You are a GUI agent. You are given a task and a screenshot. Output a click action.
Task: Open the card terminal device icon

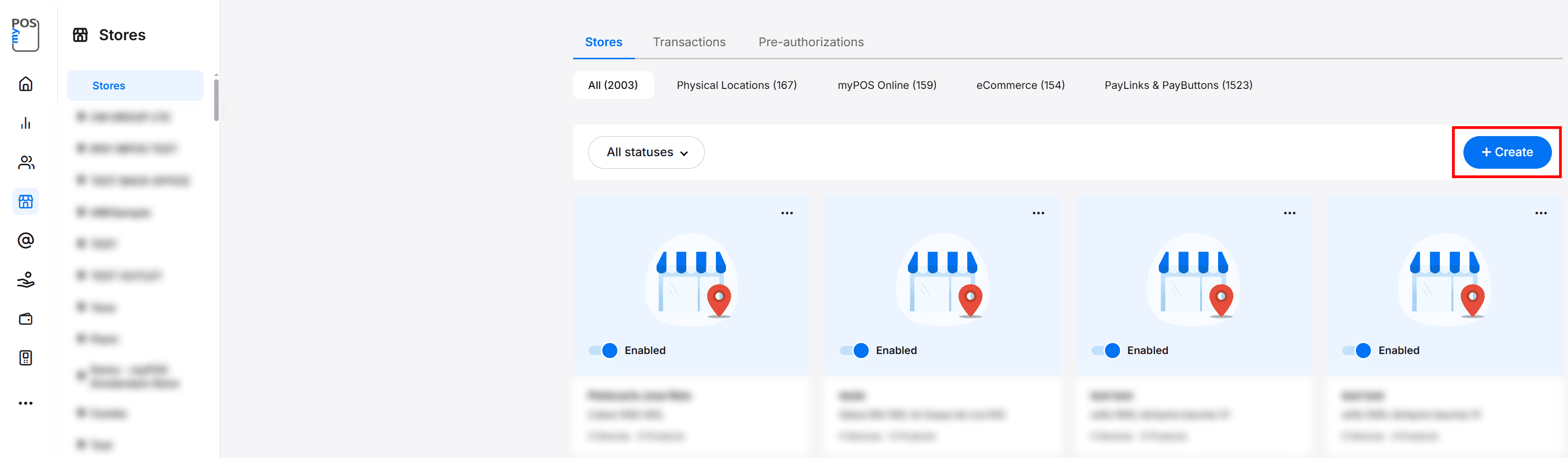coord(25,357)
